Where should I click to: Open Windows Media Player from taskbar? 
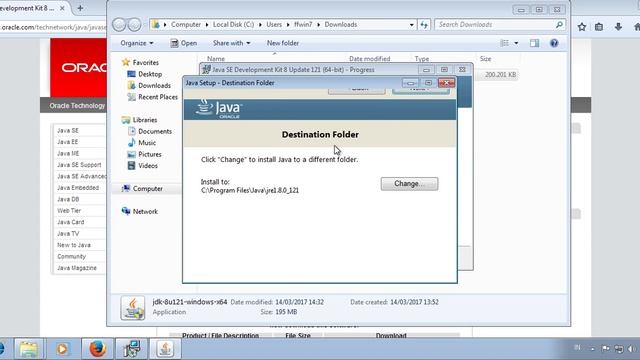click(62, 349)
